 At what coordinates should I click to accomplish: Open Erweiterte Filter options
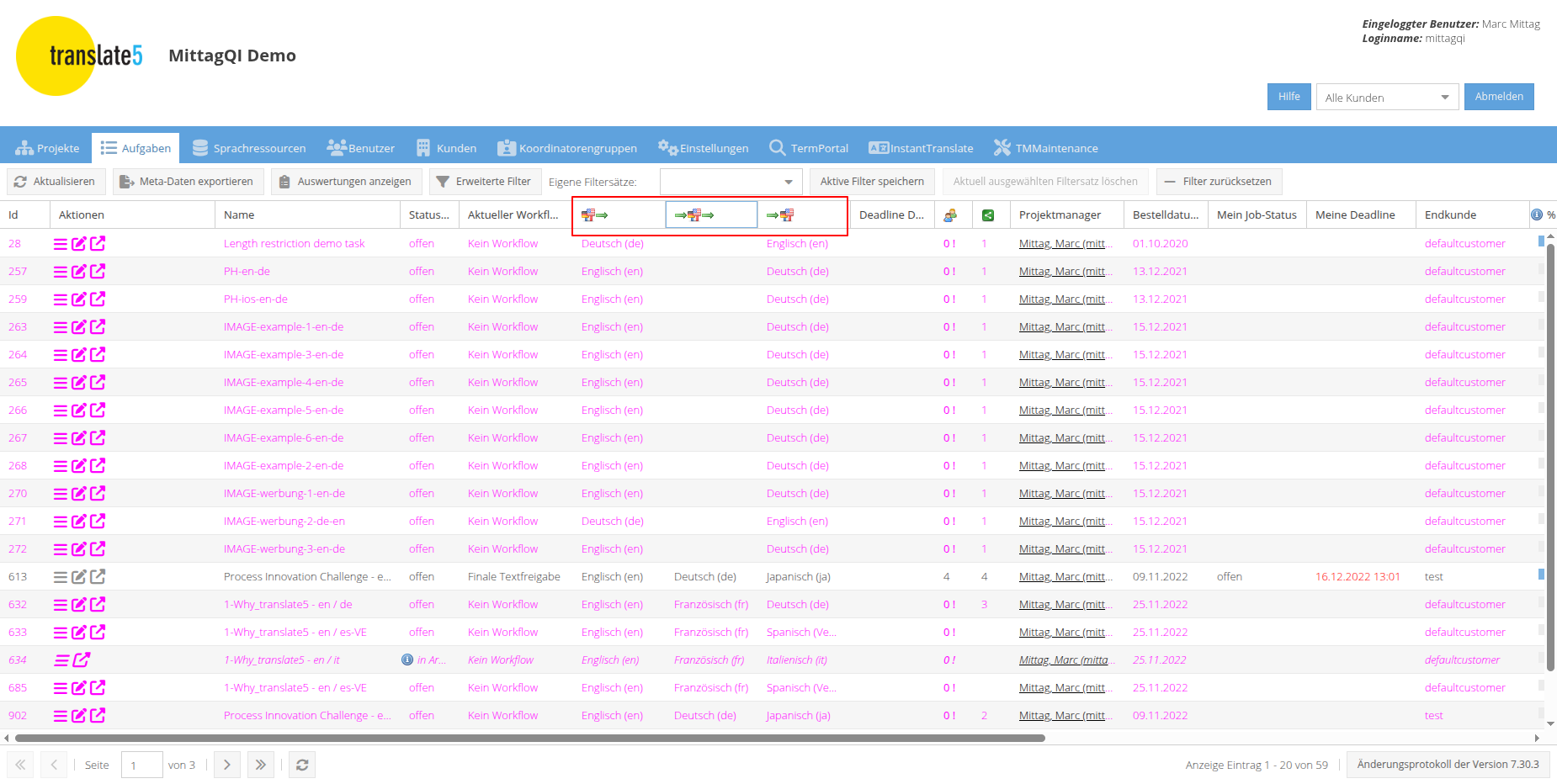point(483,182)
